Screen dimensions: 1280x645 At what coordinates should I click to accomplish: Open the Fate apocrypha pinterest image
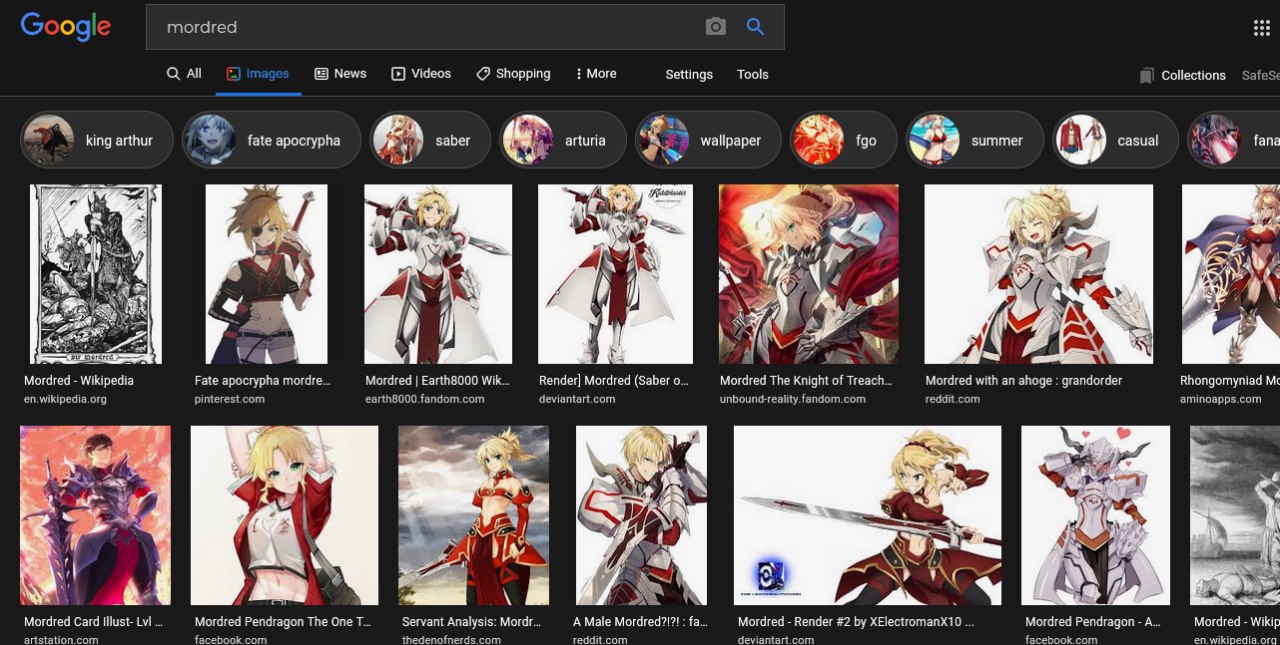coord(266,274)
